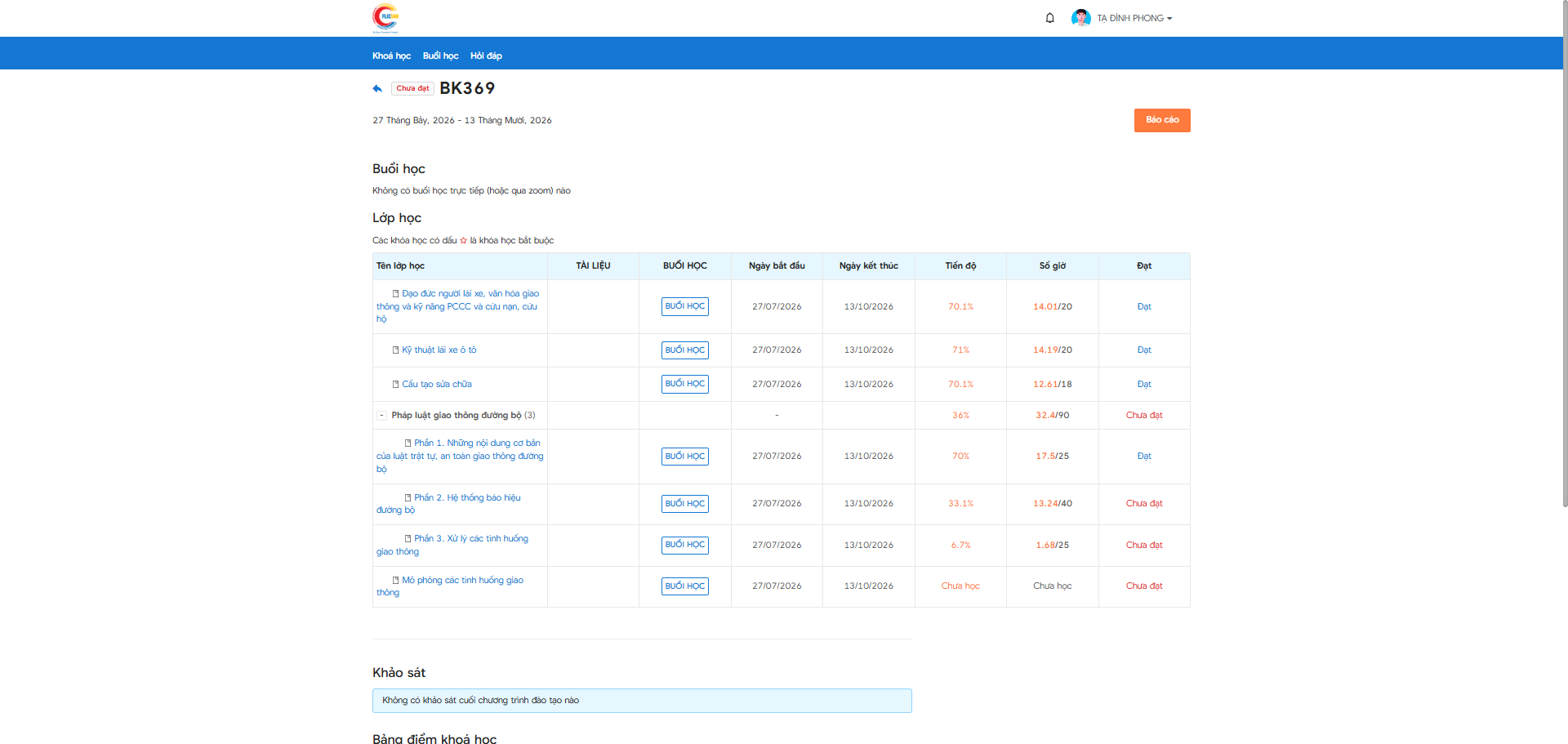Open Phần 3. Xử lý các tình huống link
This screenshot has width=1568, height=744.
coord(452,545)
